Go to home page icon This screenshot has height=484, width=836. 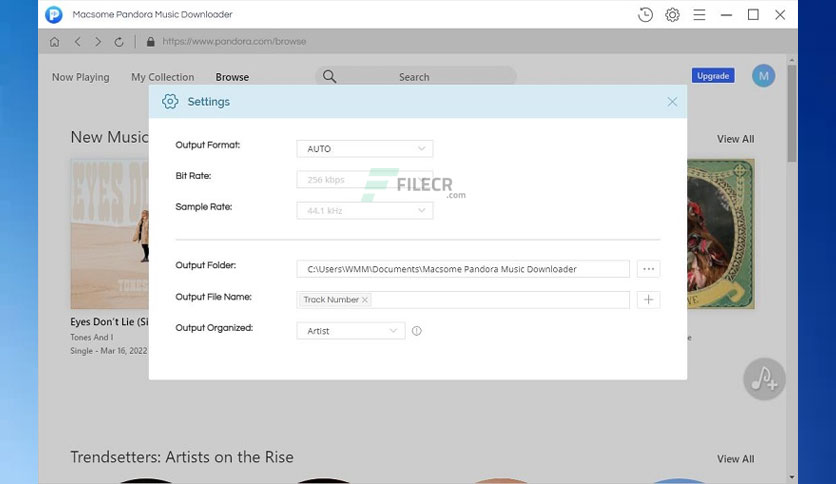tap(54, 42)
